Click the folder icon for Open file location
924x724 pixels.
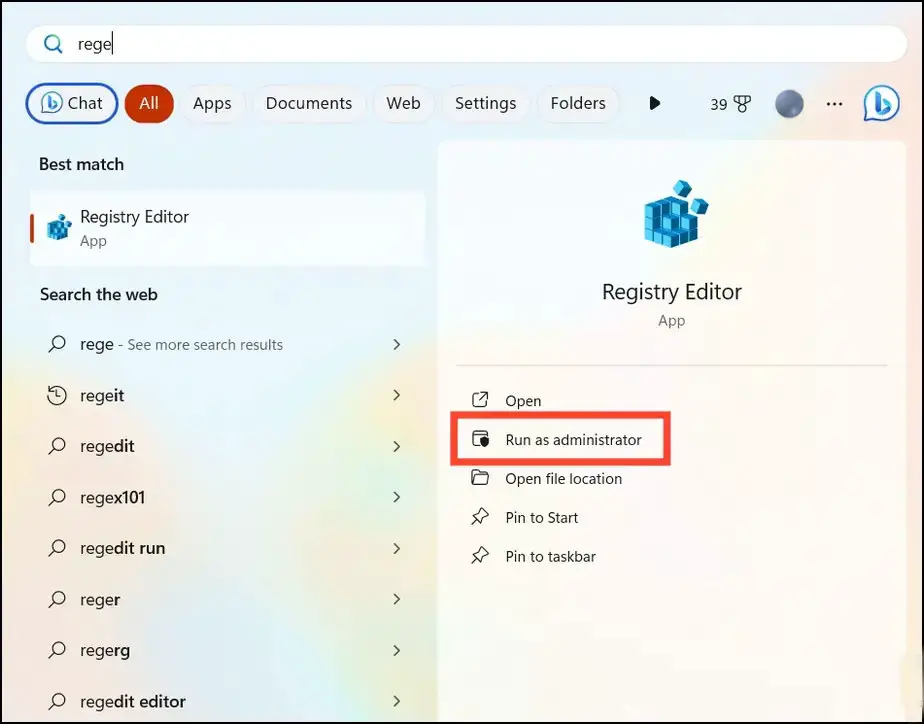tap(480, 477)
